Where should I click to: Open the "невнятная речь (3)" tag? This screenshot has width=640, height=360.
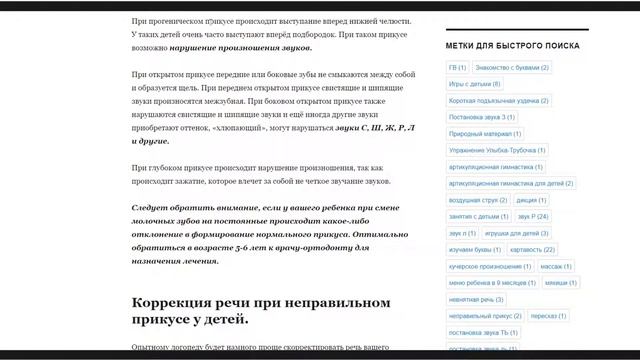click(x=476, y=299)
